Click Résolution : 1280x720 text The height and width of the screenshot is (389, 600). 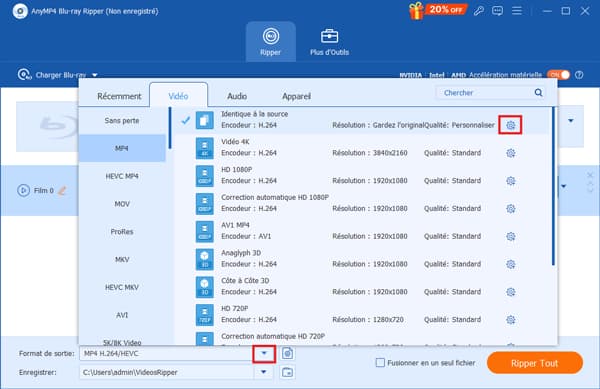click(368, 319)
